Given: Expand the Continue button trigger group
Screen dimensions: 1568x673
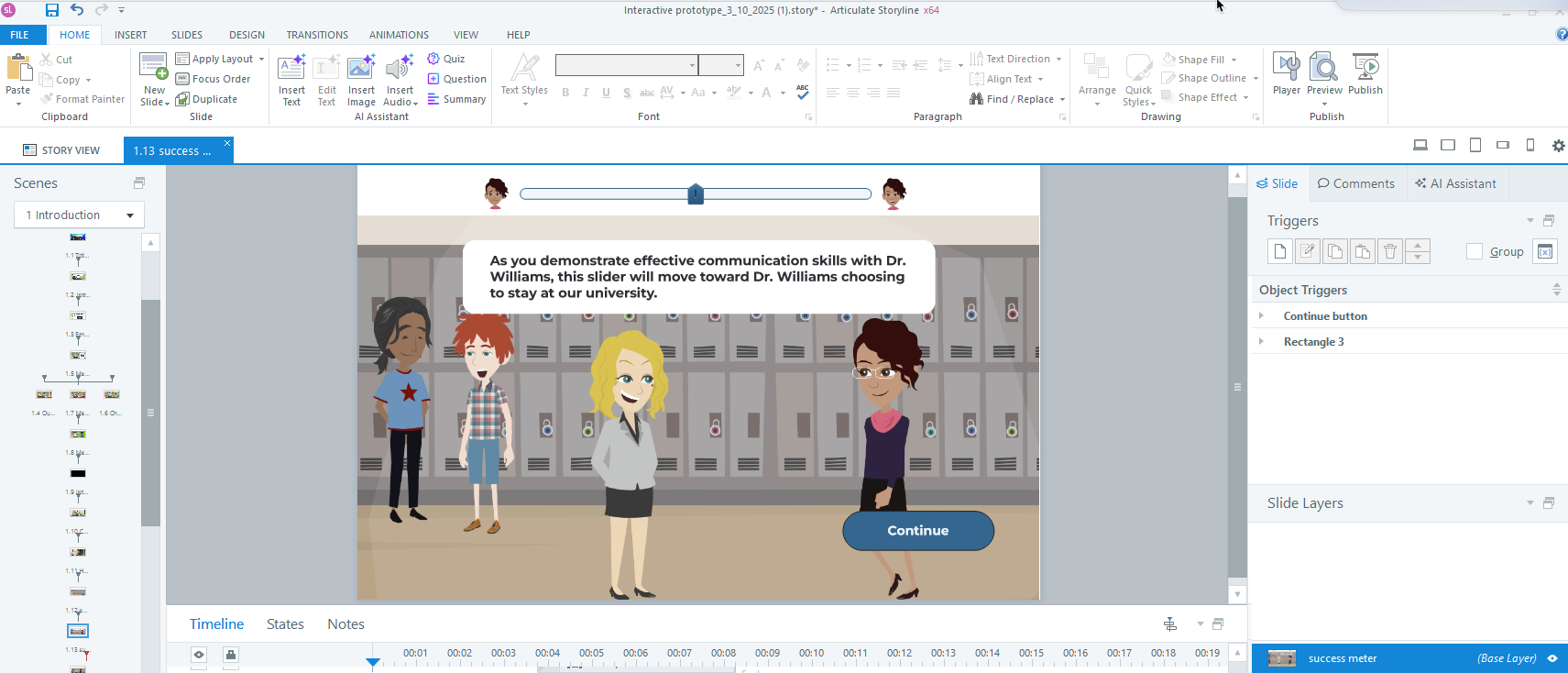Looking at the screenshot, I should tap(1261, 315).
